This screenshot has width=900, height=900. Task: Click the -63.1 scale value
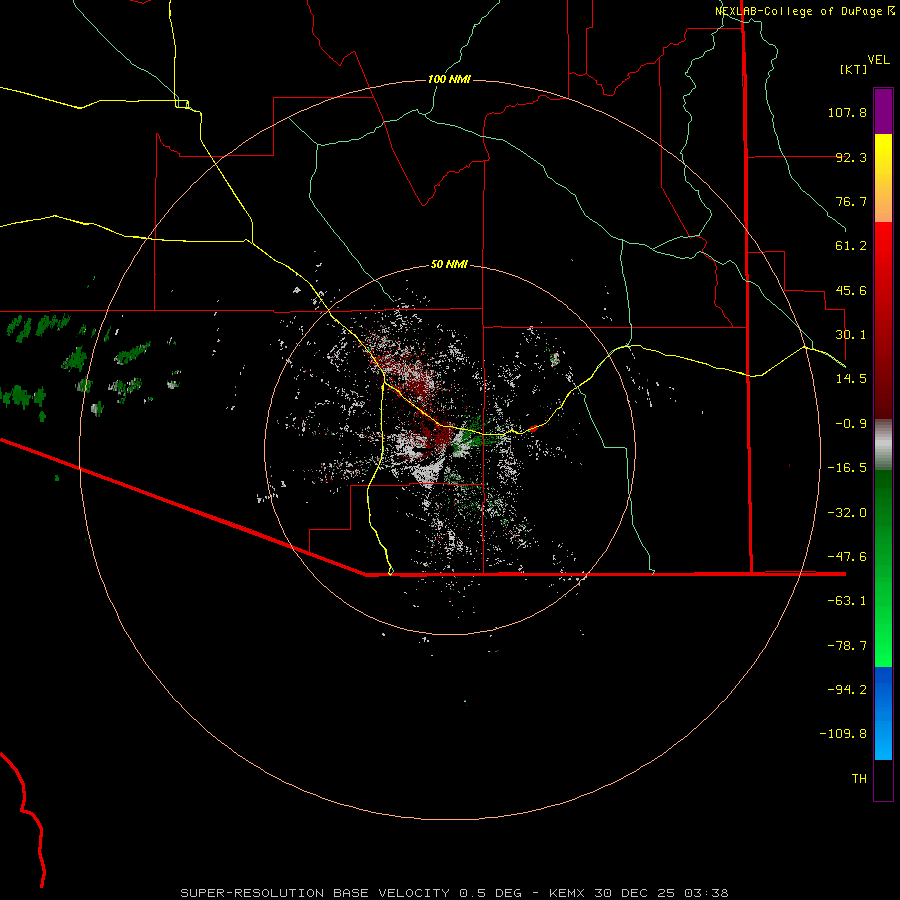(847, 601)
